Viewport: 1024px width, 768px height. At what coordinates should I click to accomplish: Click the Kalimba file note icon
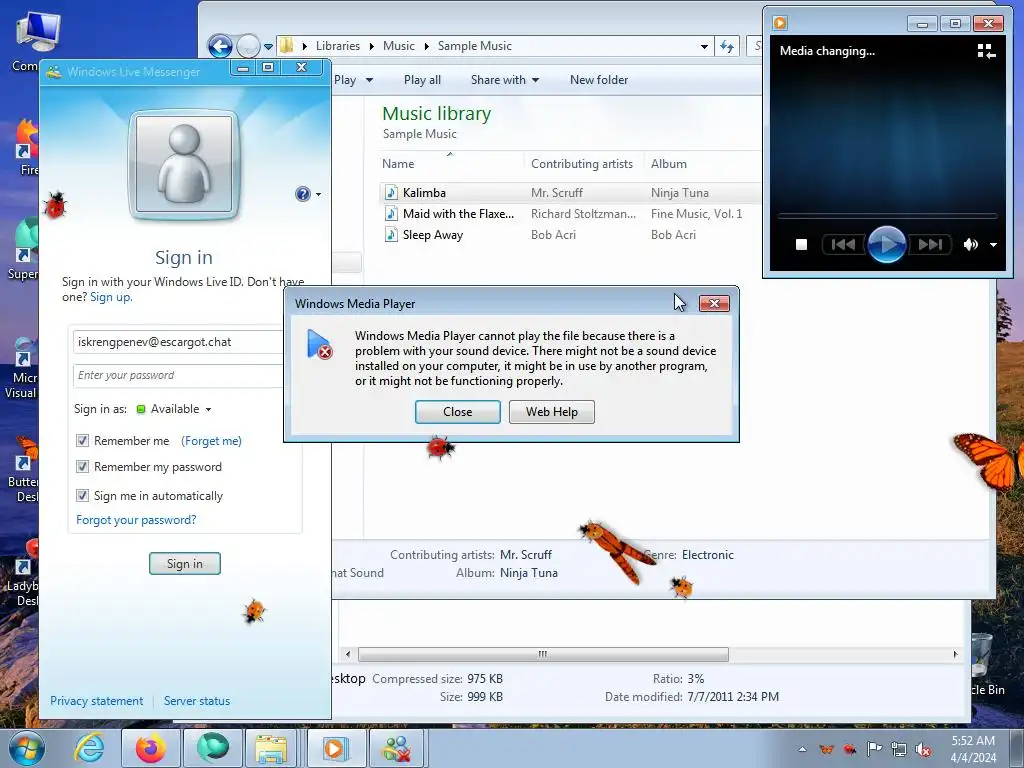coord(391,193)
